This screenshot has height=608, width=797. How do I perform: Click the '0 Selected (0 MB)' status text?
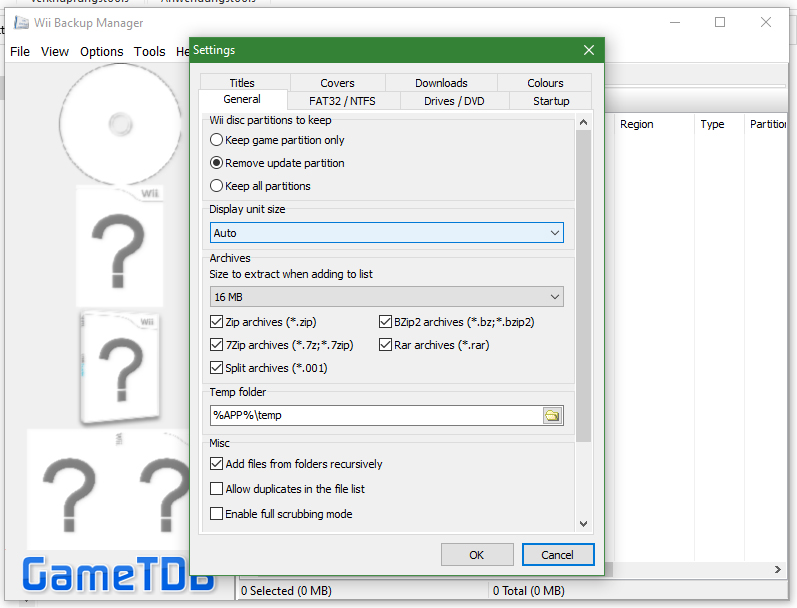[286, 591]
